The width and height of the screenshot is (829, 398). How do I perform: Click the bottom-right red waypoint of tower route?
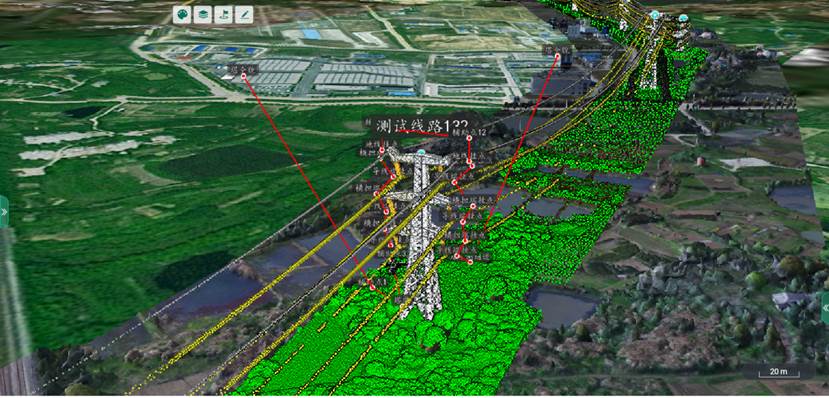(470, 262)
